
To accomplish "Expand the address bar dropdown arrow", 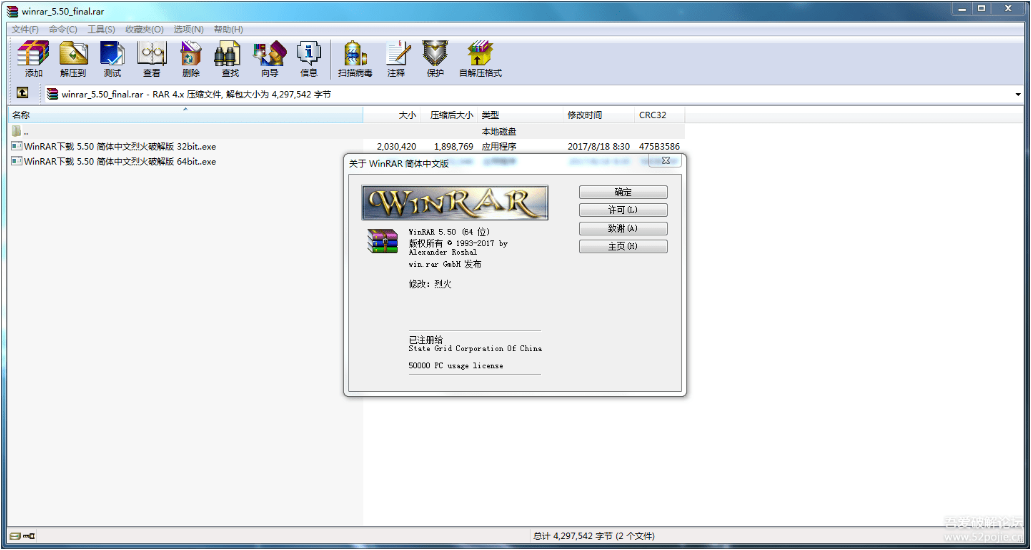I will tap(1019, 95).
